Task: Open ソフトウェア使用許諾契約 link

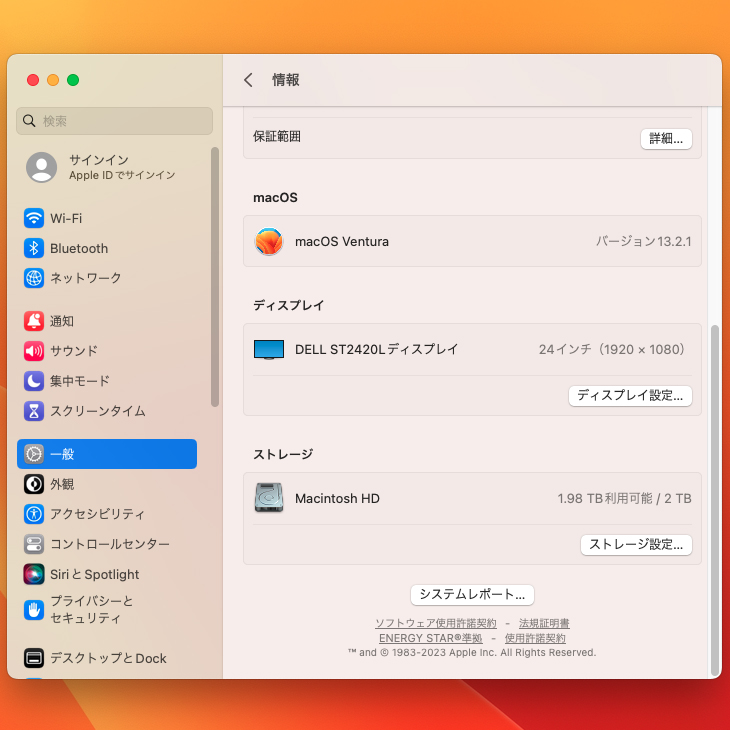Action: pos(436,623)
